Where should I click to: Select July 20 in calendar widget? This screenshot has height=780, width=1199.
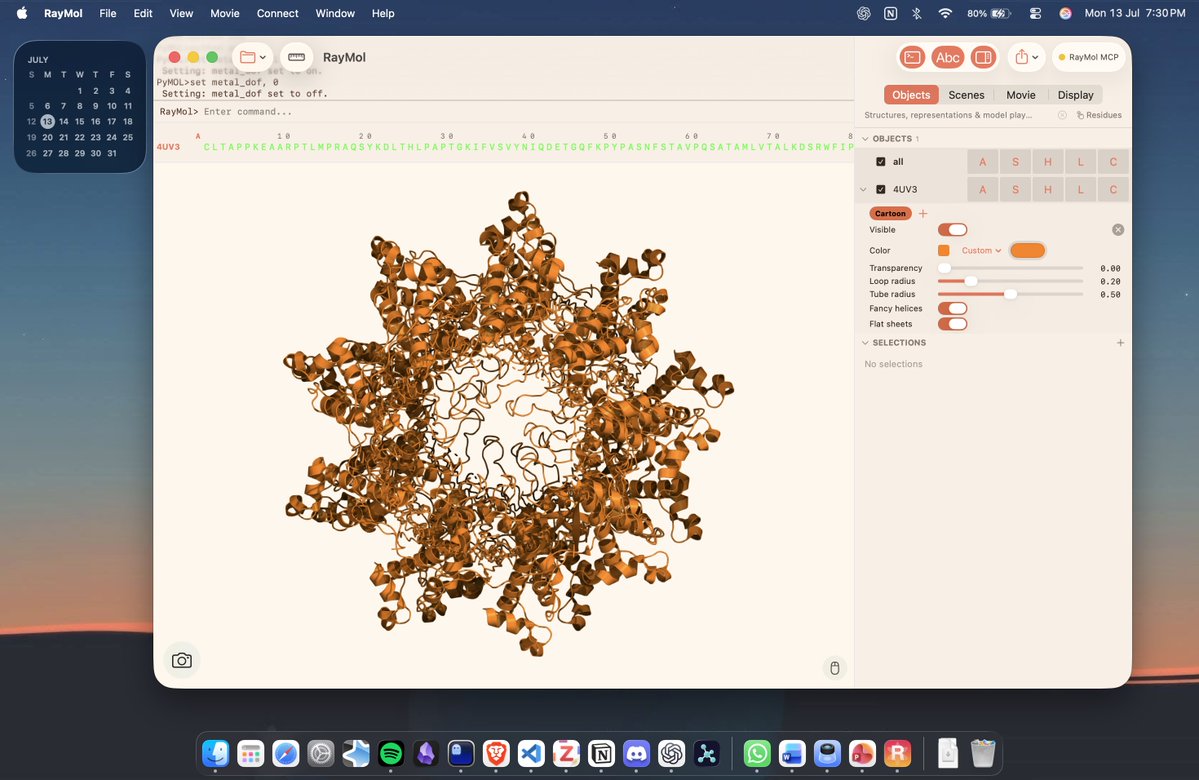[47, 138]
